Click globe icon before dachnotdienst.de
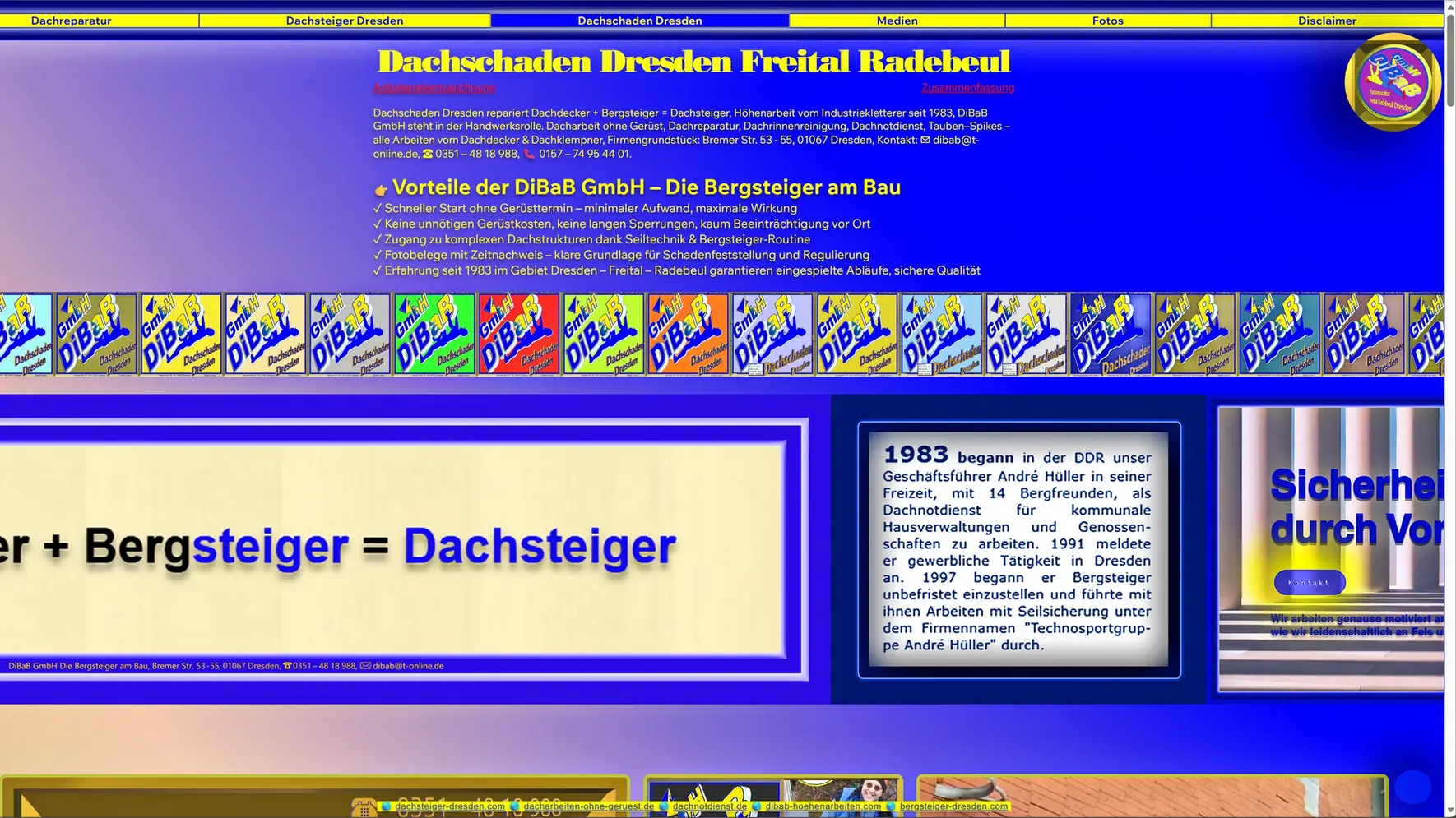This screenshot has width=1456, height=818. click(664, 806)
